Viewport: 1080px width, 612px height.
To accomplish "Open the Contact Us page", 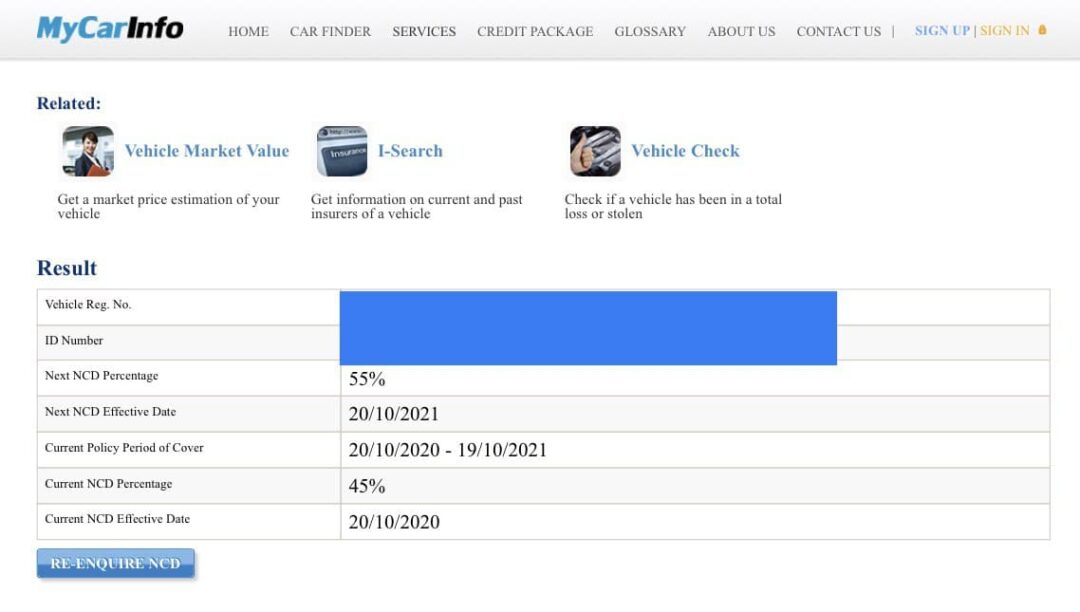I will (x=839, y=32).
